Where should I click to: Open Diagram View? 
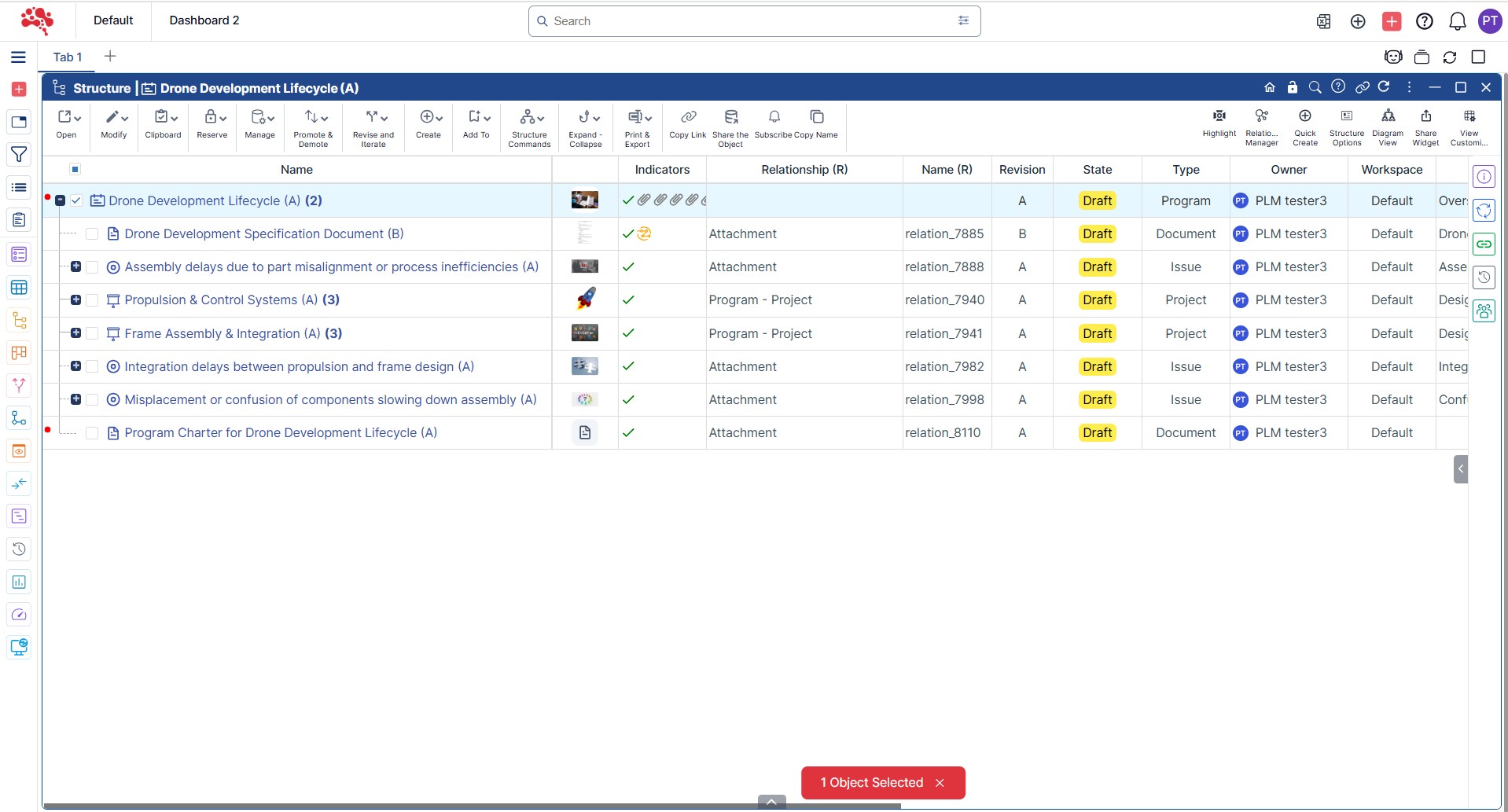(1388, 117)
